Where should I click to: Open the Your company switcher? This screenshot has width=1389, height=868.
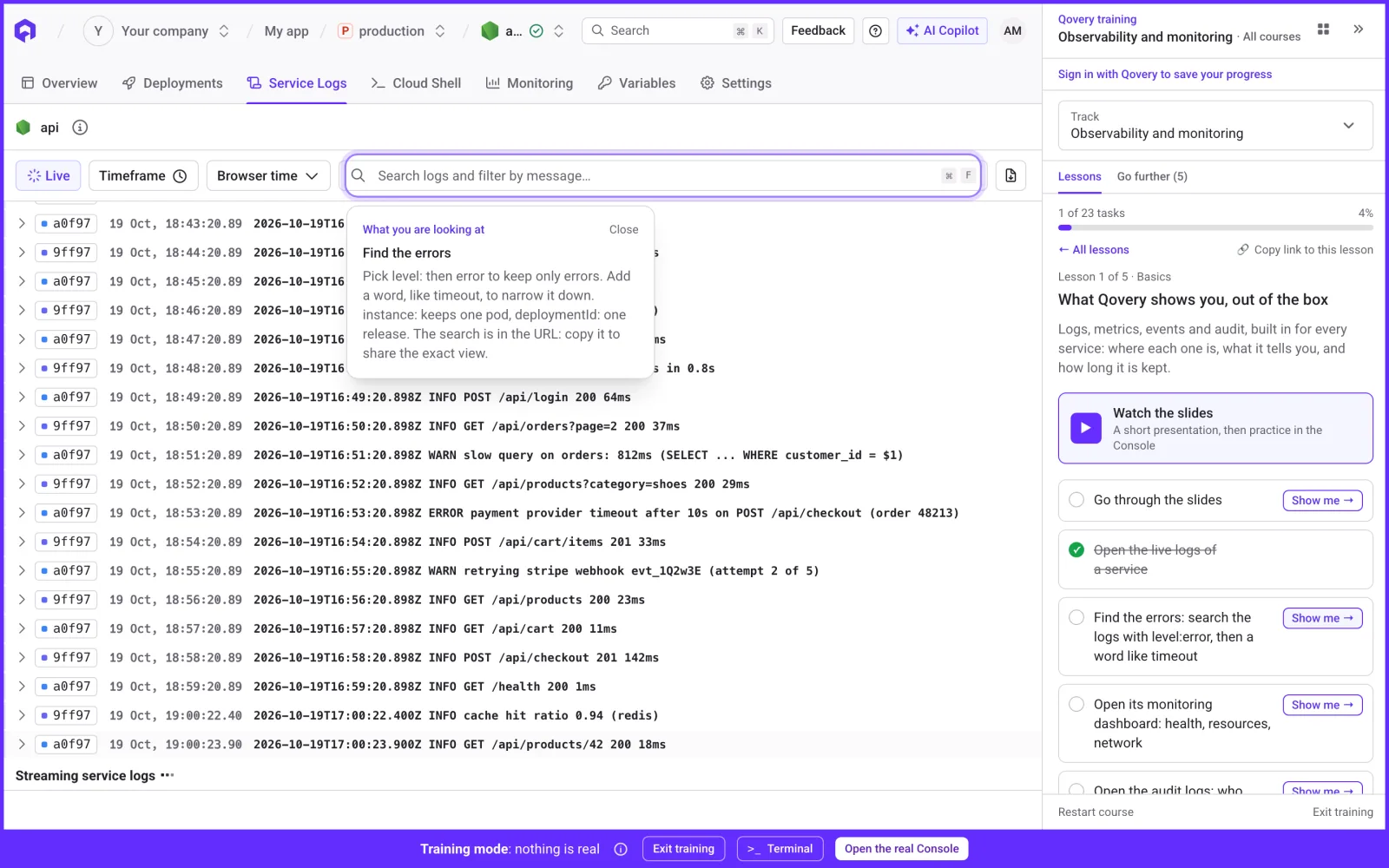(224, 31)
